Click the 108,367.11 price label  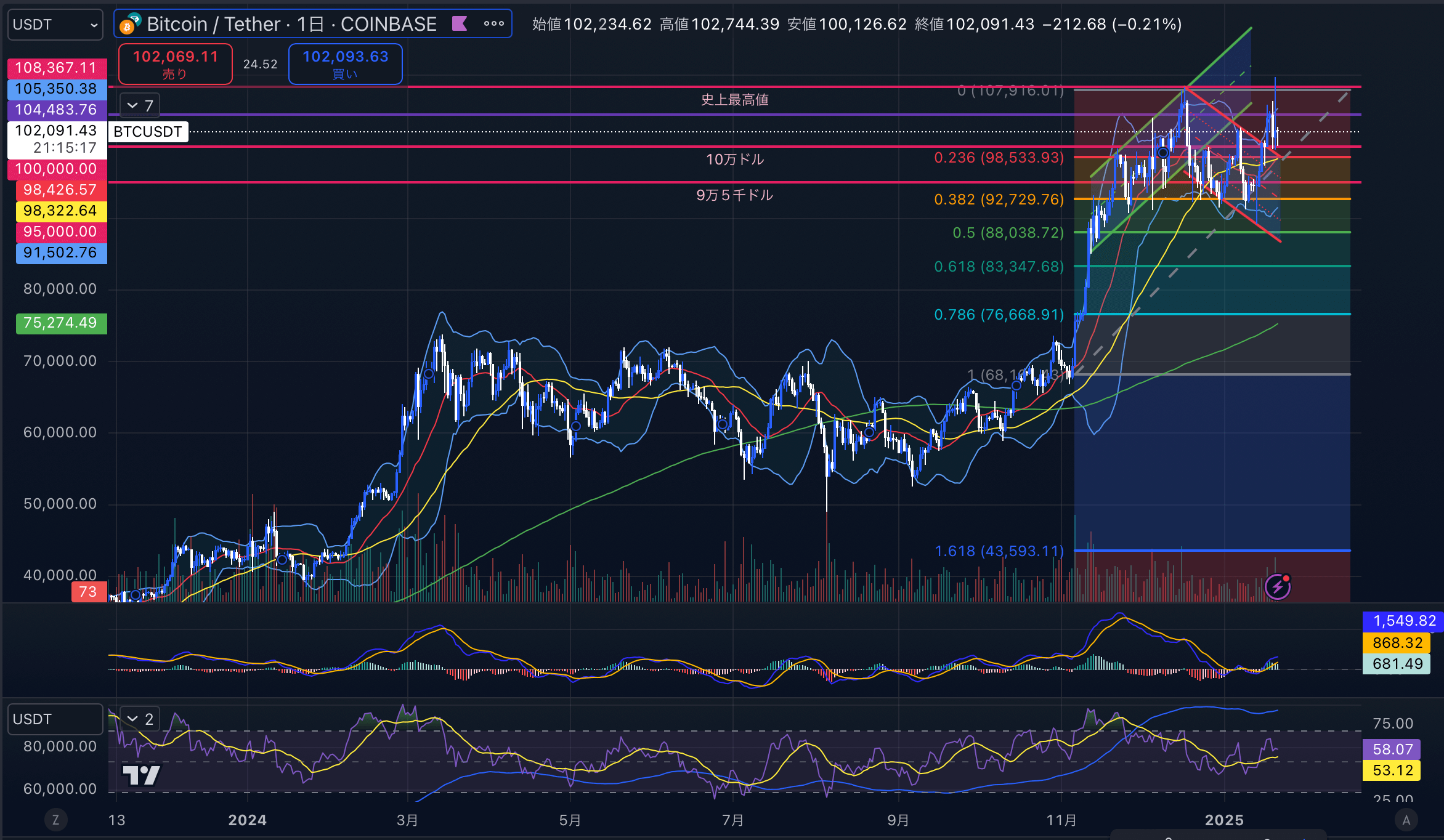(57, 68)
